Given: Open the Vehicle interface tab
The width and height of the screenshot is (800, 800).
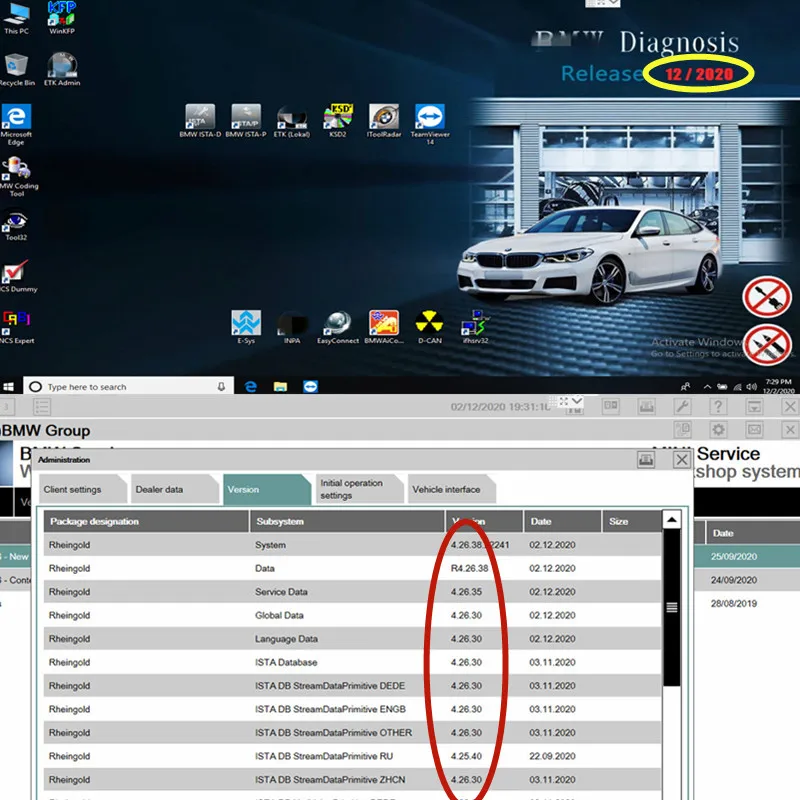Looking at the screenshot, I should pyautogui.click(x=451, y=489).
